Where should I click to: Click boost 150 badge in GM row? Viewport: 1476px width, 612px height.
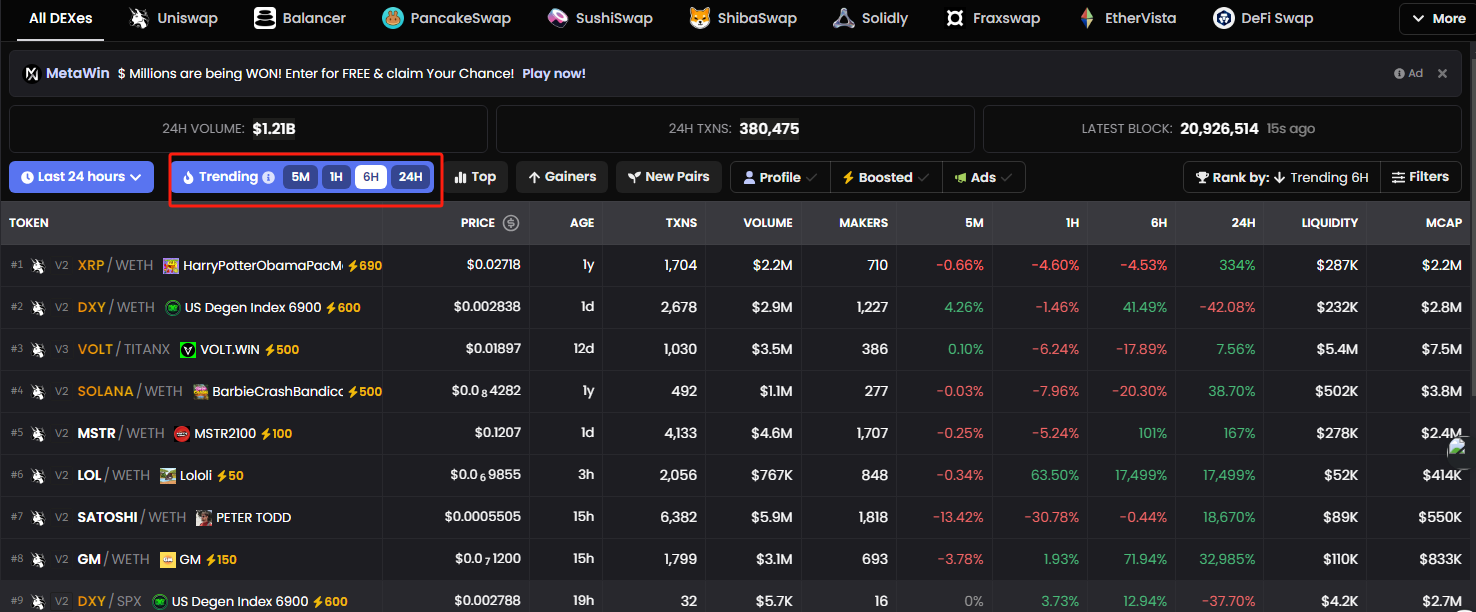(221, 560)
